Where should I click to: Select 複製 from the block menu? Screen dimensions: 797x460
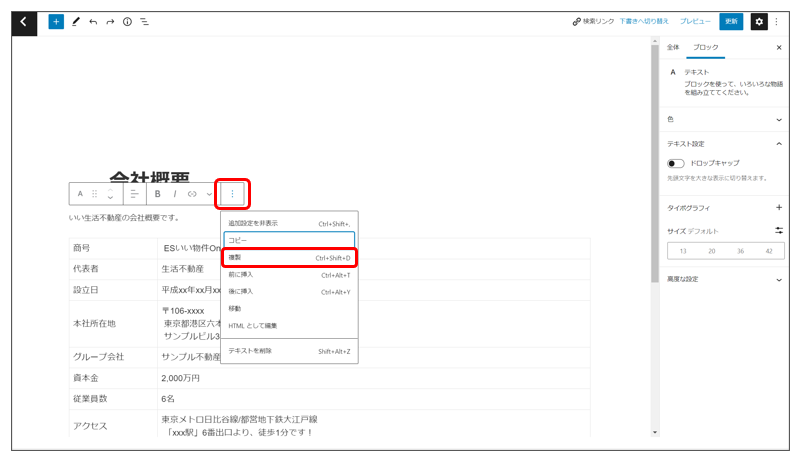[289, 258]
